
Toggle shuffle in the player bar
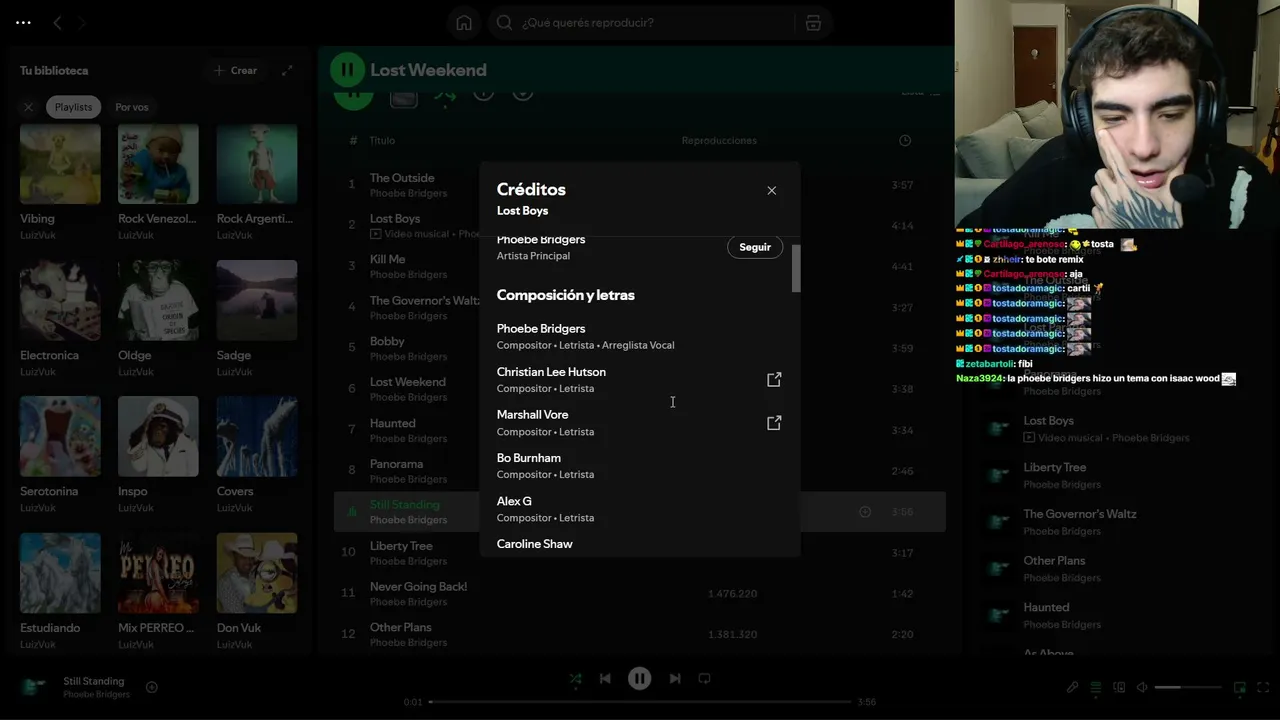[575, 678]
